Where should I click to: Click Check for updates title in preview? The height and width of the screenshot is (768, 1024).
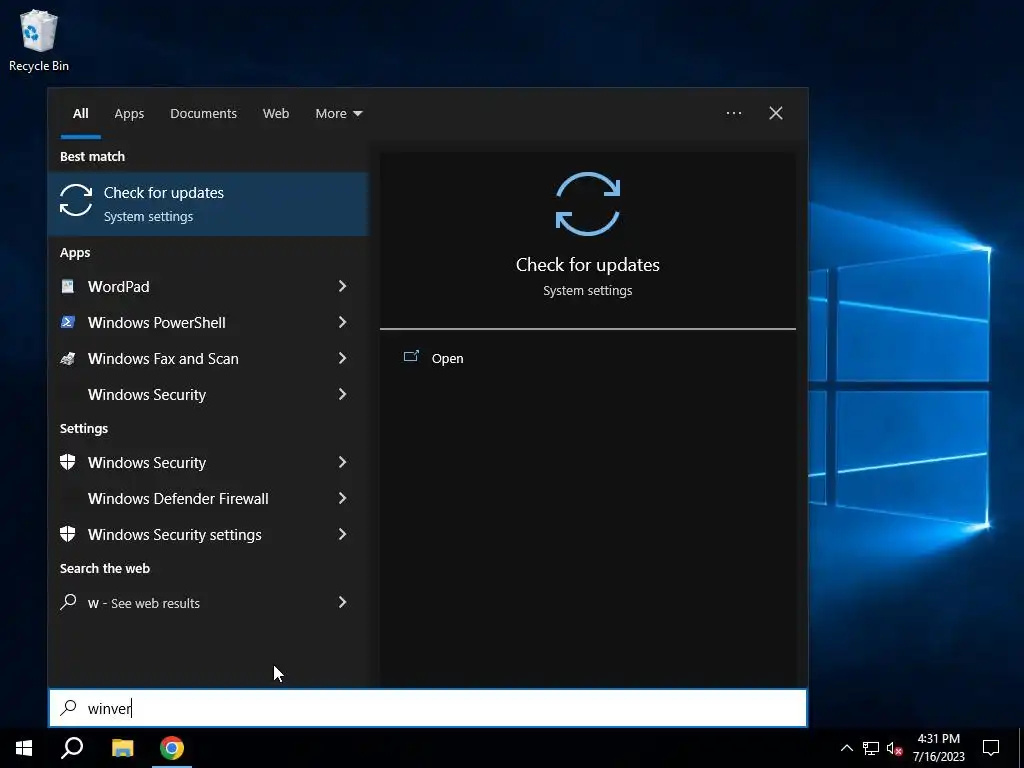[588, 264]
